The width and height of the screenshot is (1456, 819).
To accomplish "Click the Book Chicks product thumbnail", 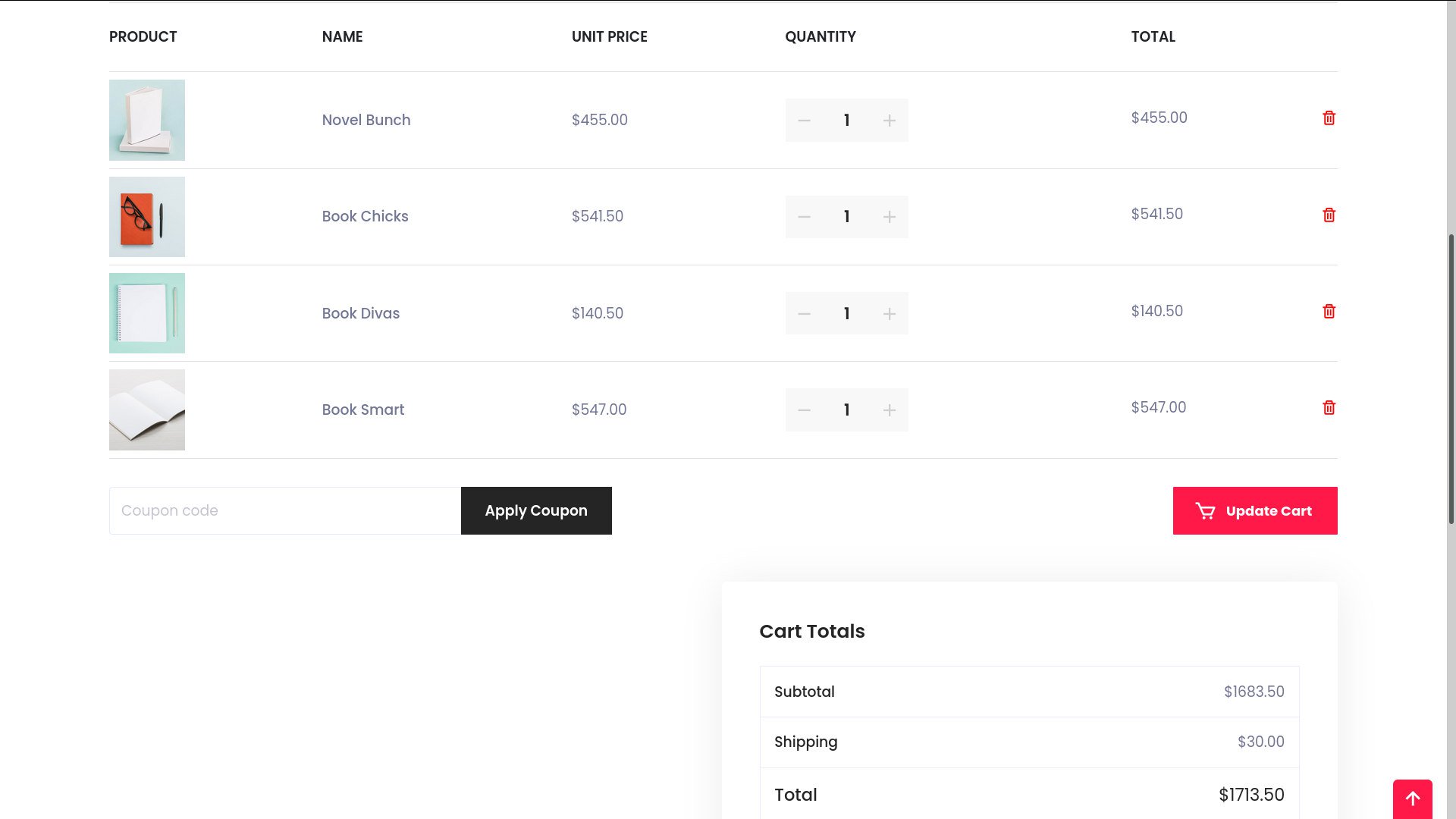I will coord(147,217).
